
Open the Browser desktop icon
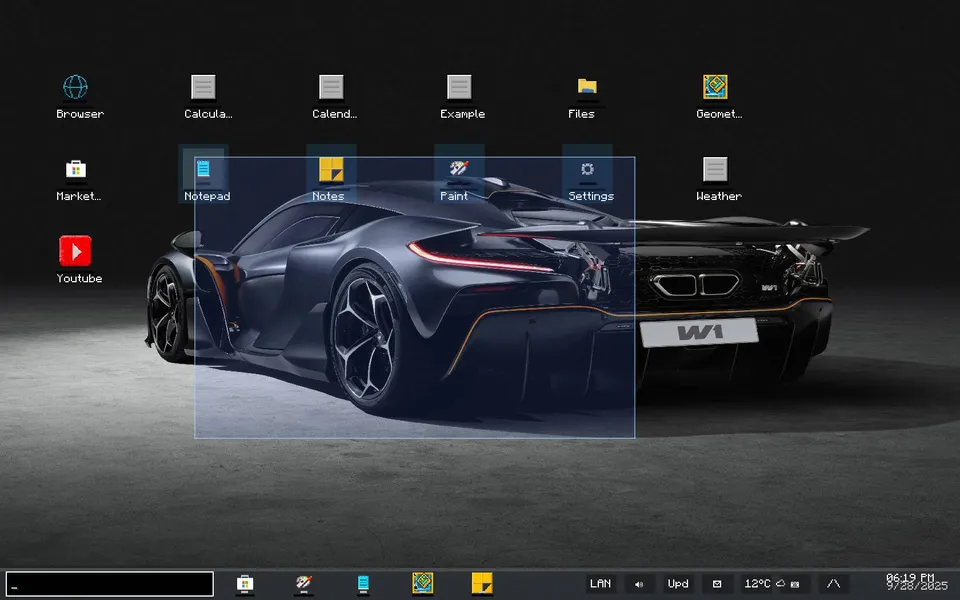pos(76,87)
